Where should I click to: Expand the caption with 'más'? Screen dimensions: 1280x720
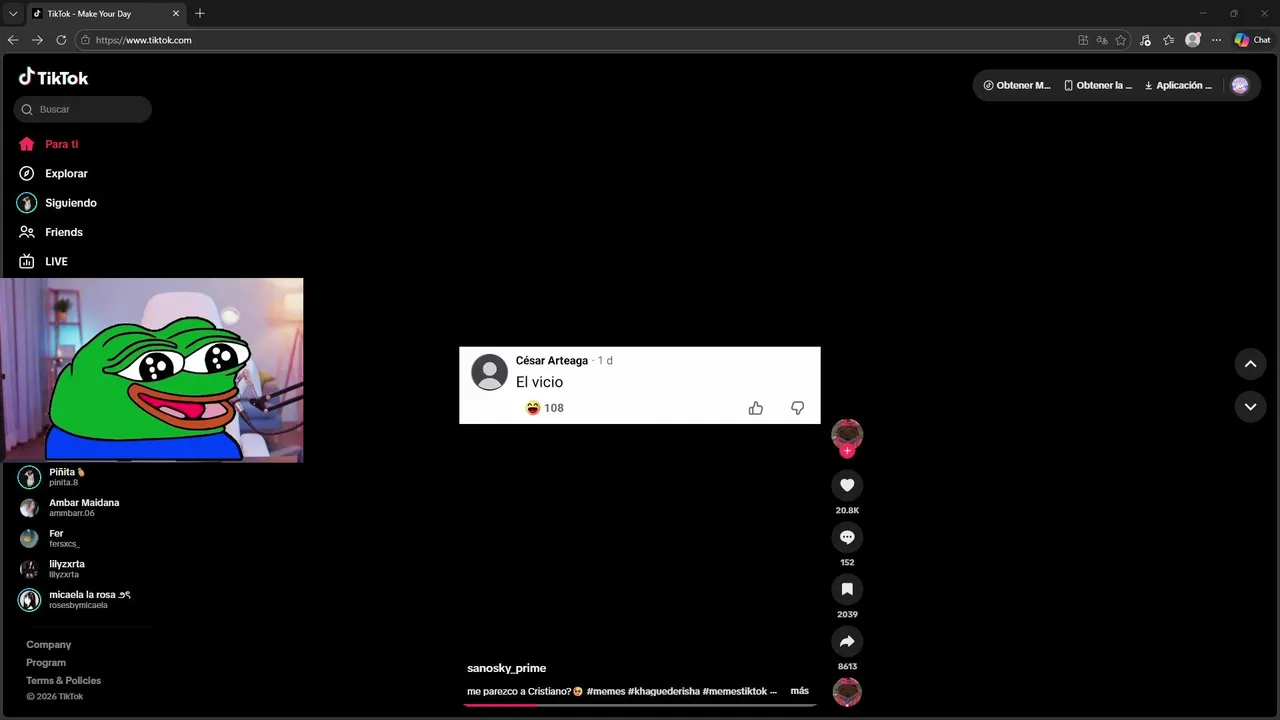point(800,691)
